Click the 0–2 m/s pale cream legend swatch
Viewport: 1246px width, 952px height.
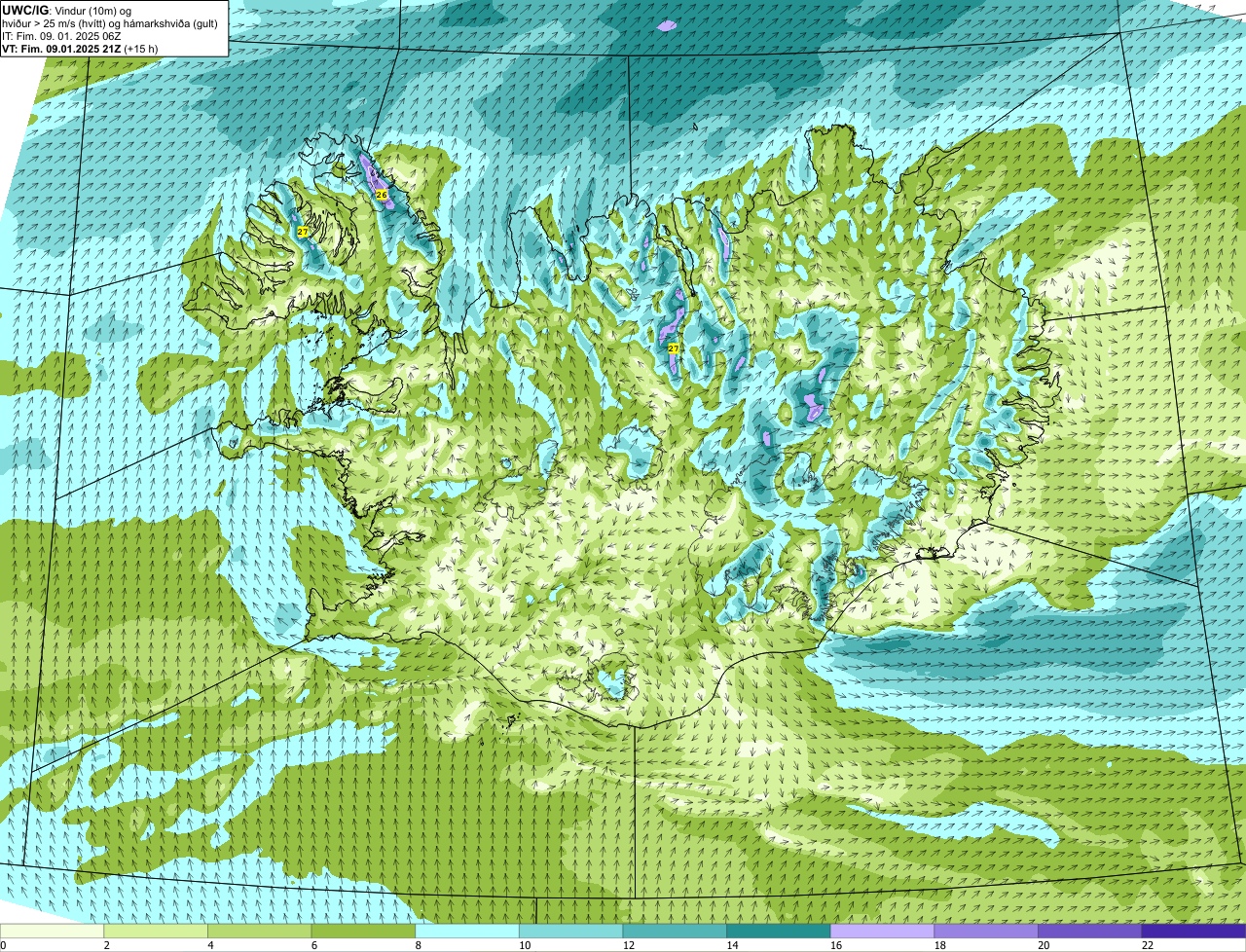point(52,931)
